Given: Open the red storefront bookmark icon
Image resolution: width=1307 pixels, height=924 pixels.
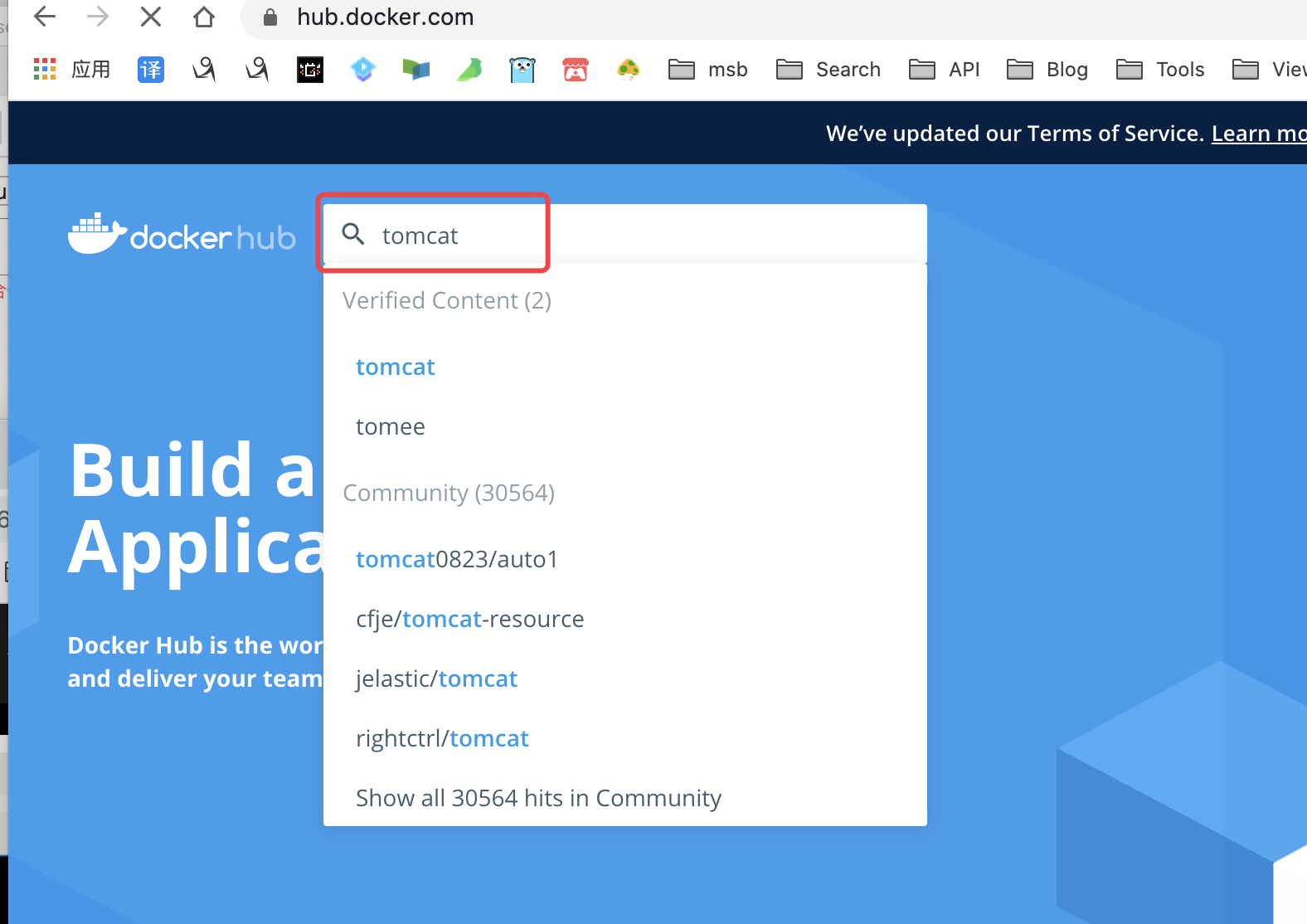Looking at the screenshot, I should pyautogui.click(x=576, y=70).
